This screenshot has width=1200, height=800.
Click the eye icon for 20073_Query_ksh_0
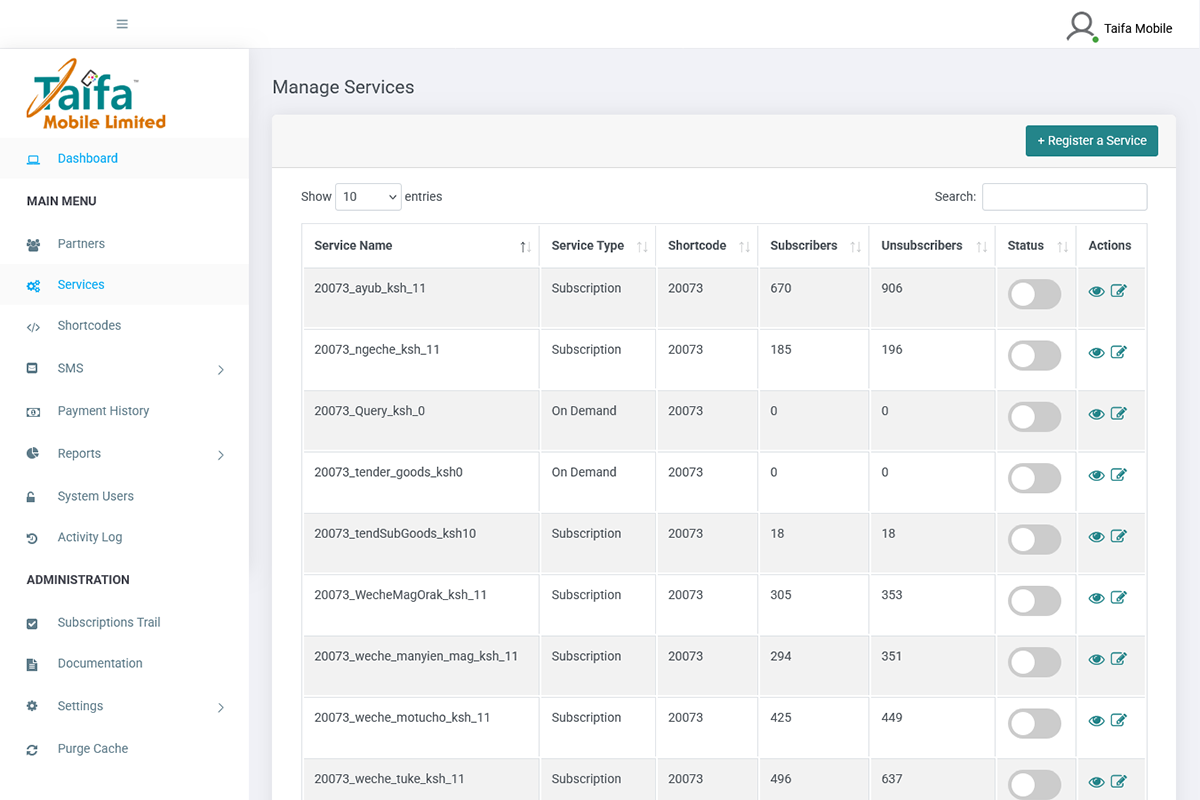[x=1096, y=414]
